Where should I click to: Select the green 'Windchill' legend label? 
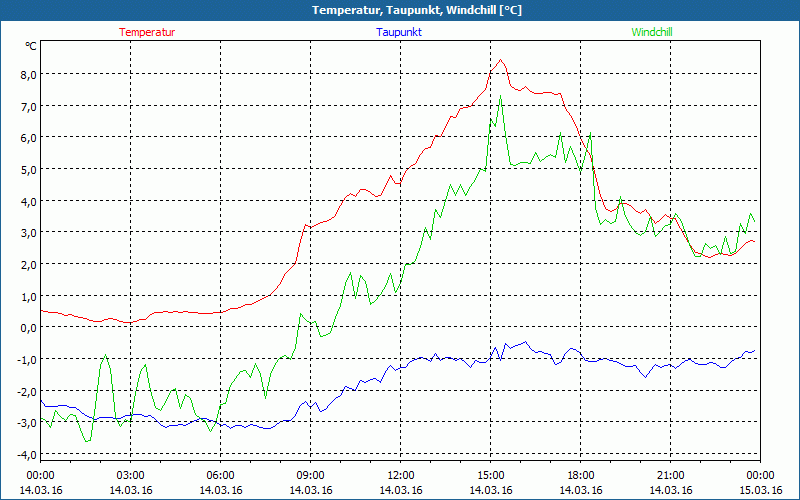[x=652, y=32]
